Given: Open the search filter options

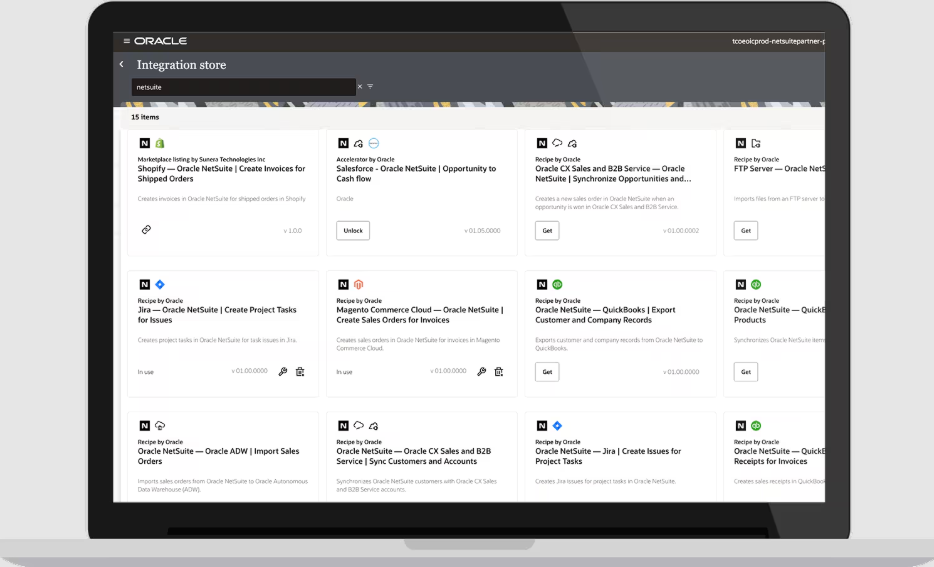Looking at the screenshot, I should pyautogui.click(x=370, y=87).
